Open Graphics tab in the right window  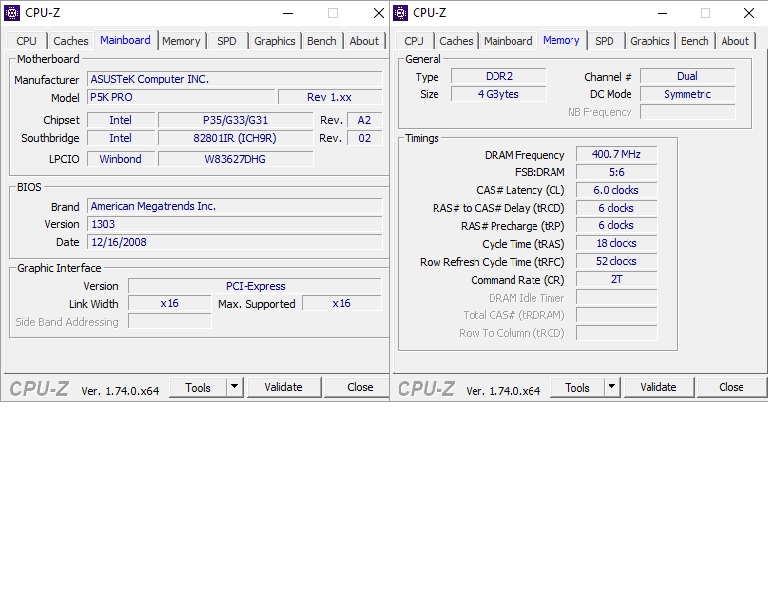click(x=650, y=41)
